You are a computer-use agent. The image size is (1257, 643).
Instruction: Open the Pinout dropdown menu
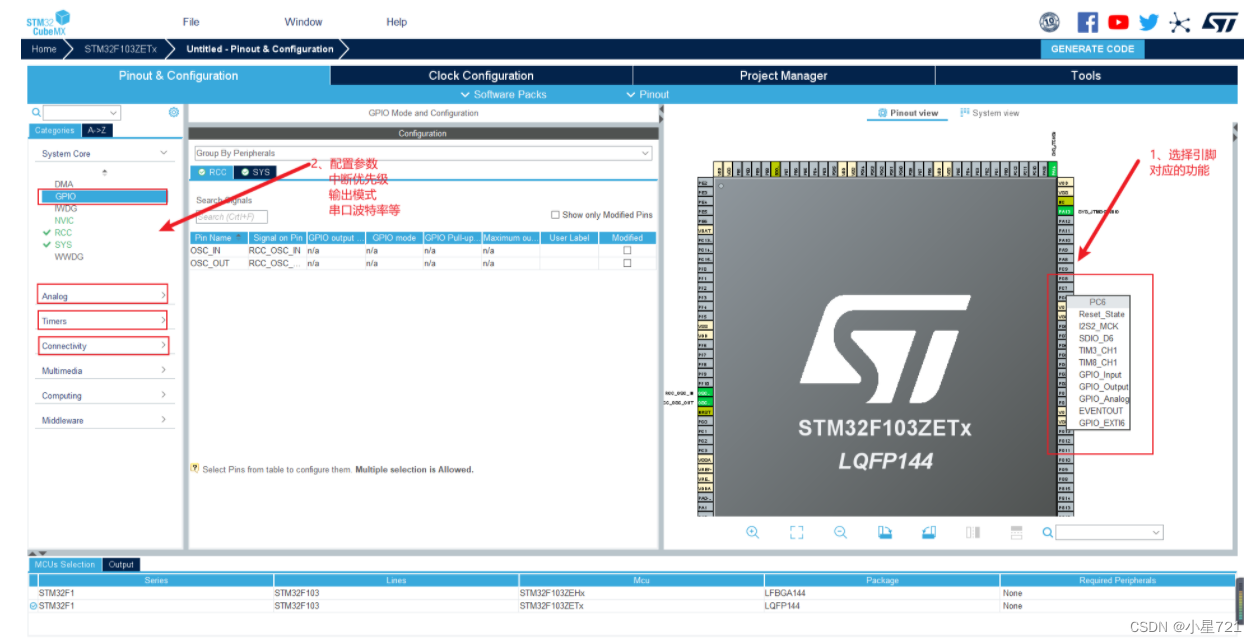coord(648,94)
